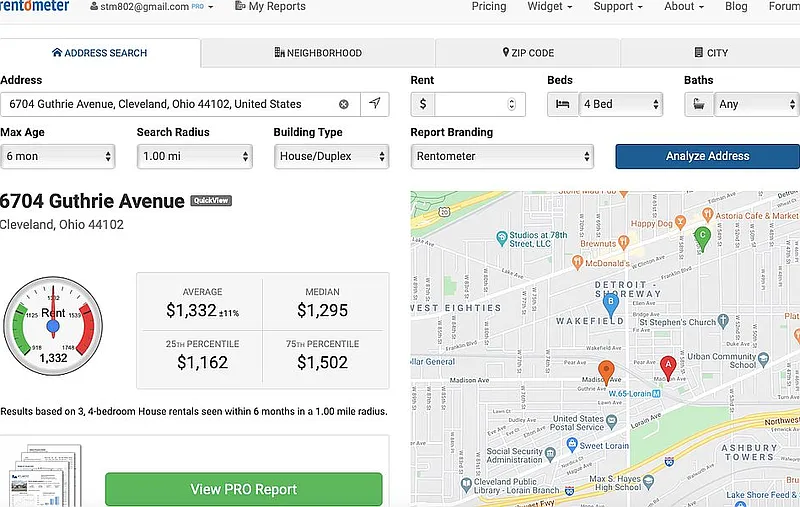The width and height of the screenshot is (800, 507).
Task: Expand the Max Age dropdown
Action: tap(58, 157)
